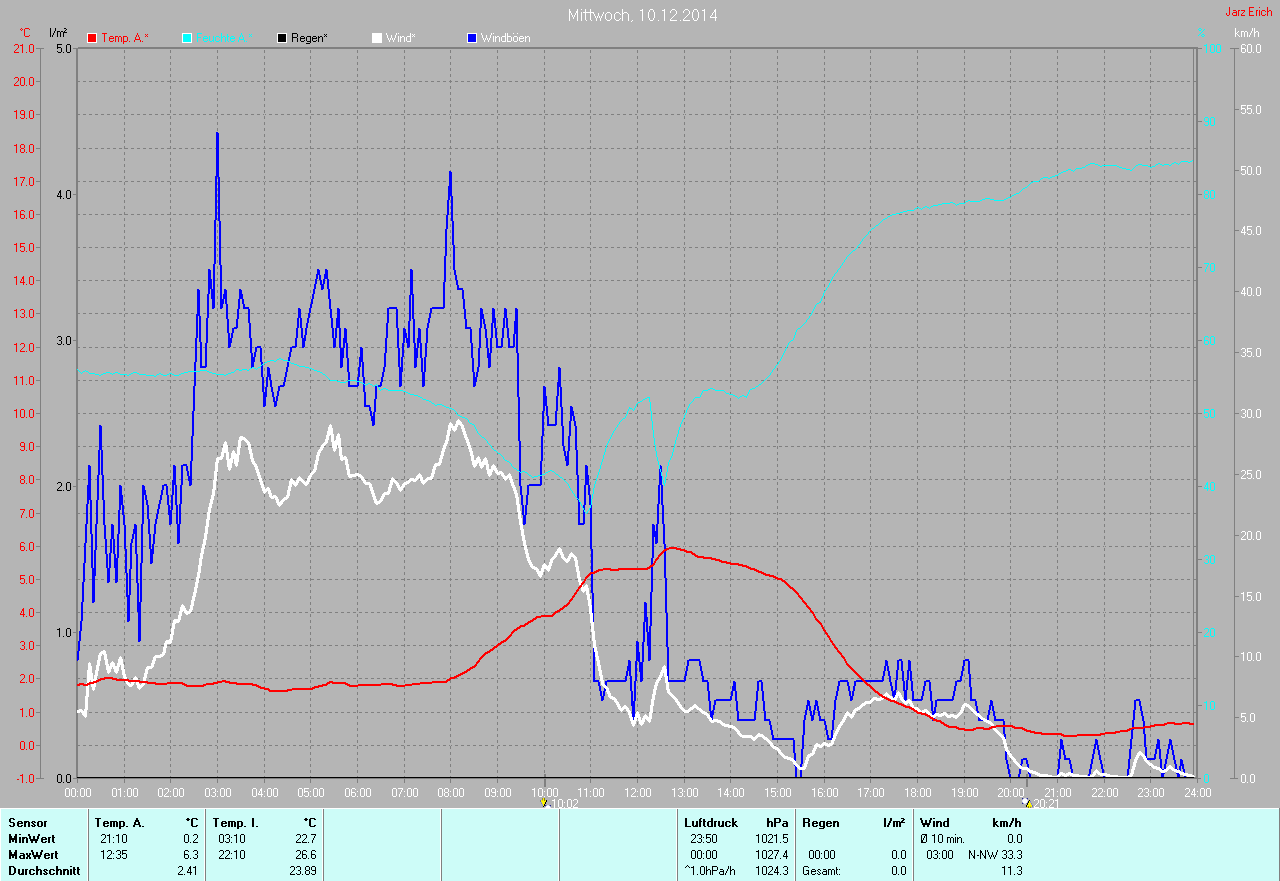Click the Jarz Erich label
The width and height of the screenshot is (1280, 881).
[x=1249, y=13]
